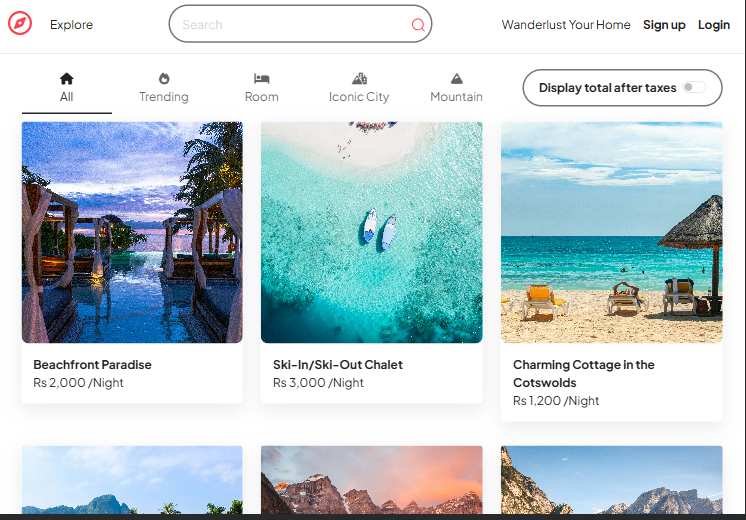Toggle the display total after taxes switch
Screen dimensions: 746x520
694,88
